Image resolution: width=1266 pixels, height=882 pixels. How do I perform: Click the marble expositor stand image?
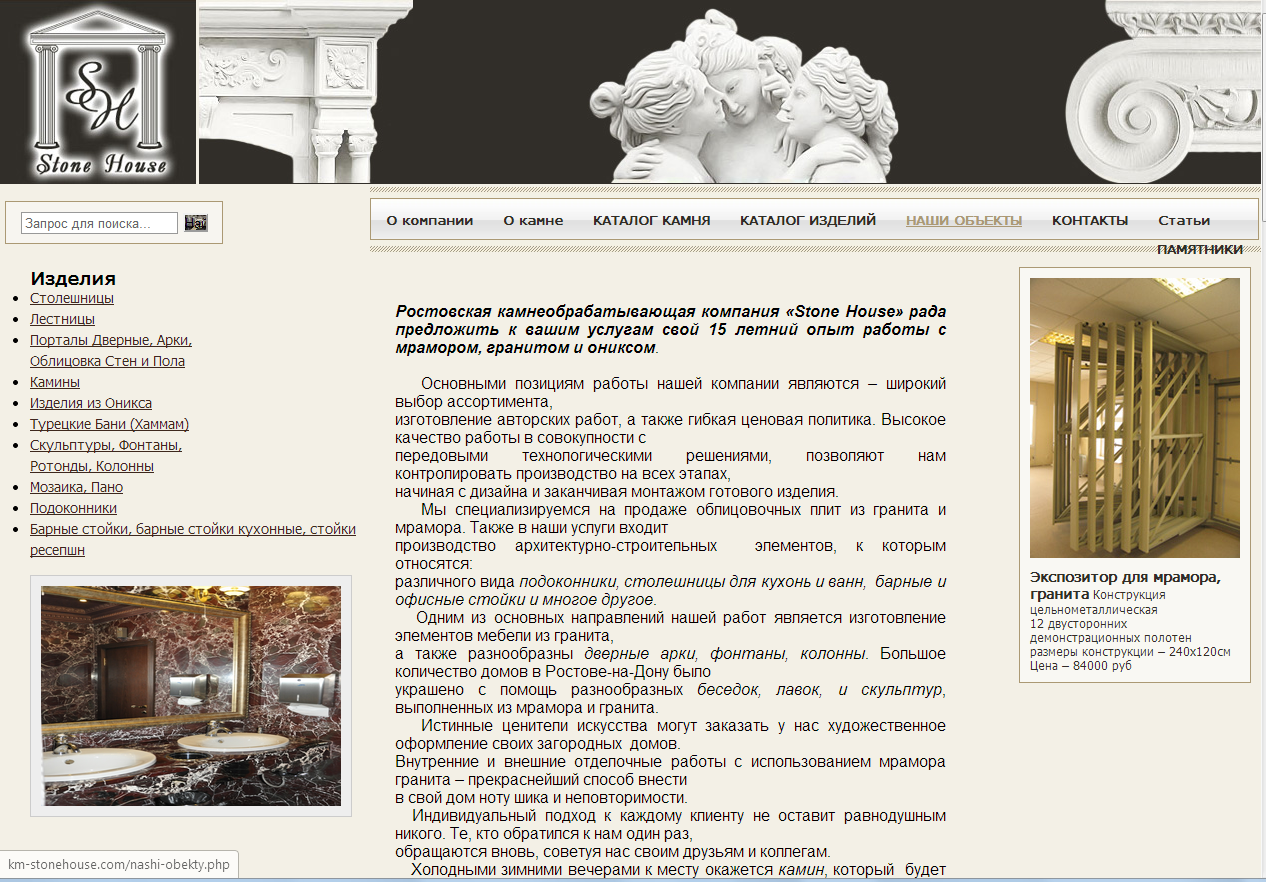[x=1134, y=417]
